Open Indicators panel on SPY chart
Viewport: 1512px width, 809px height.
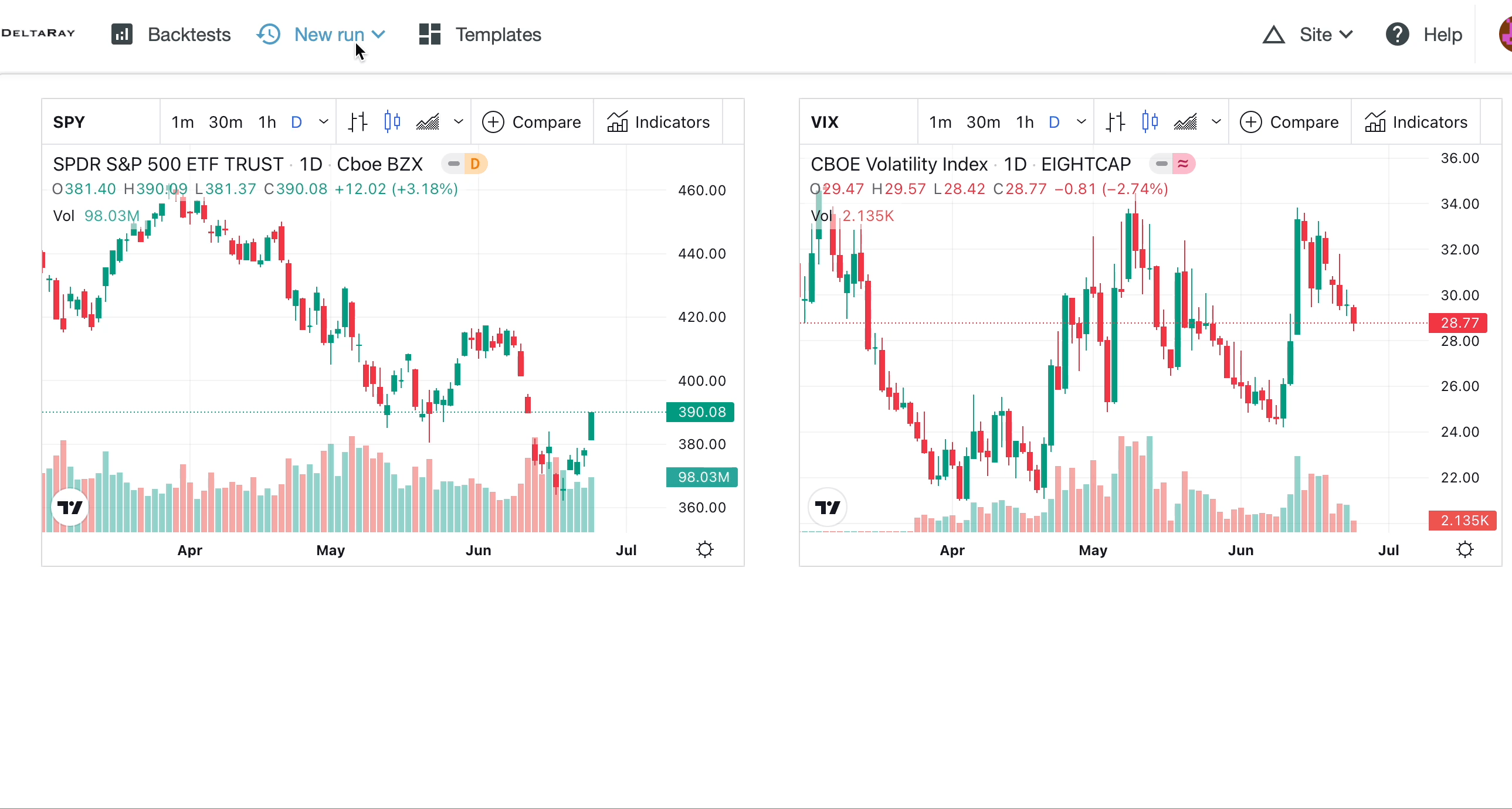657,122
